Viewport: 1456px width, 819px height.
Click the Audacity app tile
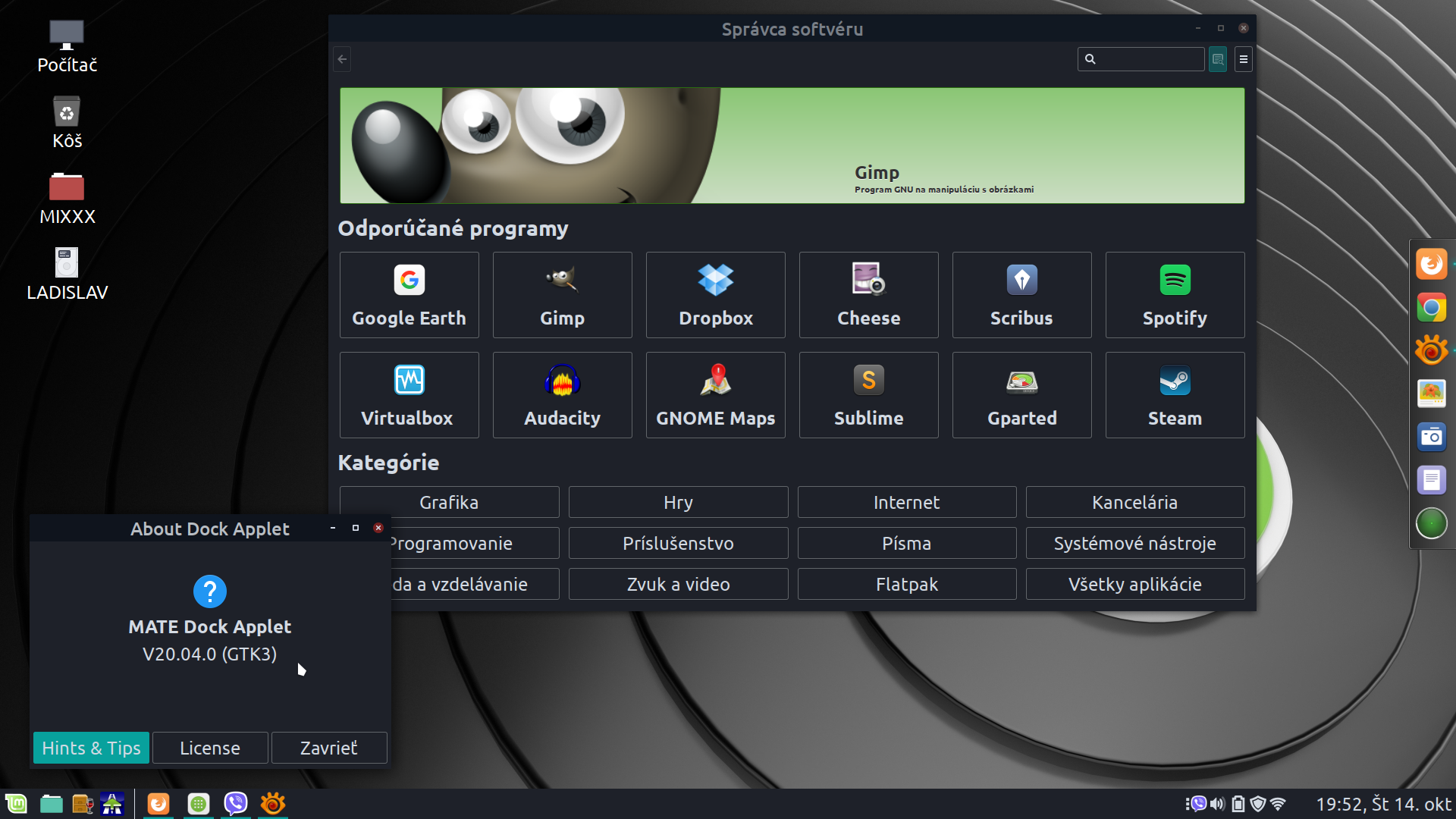(x=562, y=395)
